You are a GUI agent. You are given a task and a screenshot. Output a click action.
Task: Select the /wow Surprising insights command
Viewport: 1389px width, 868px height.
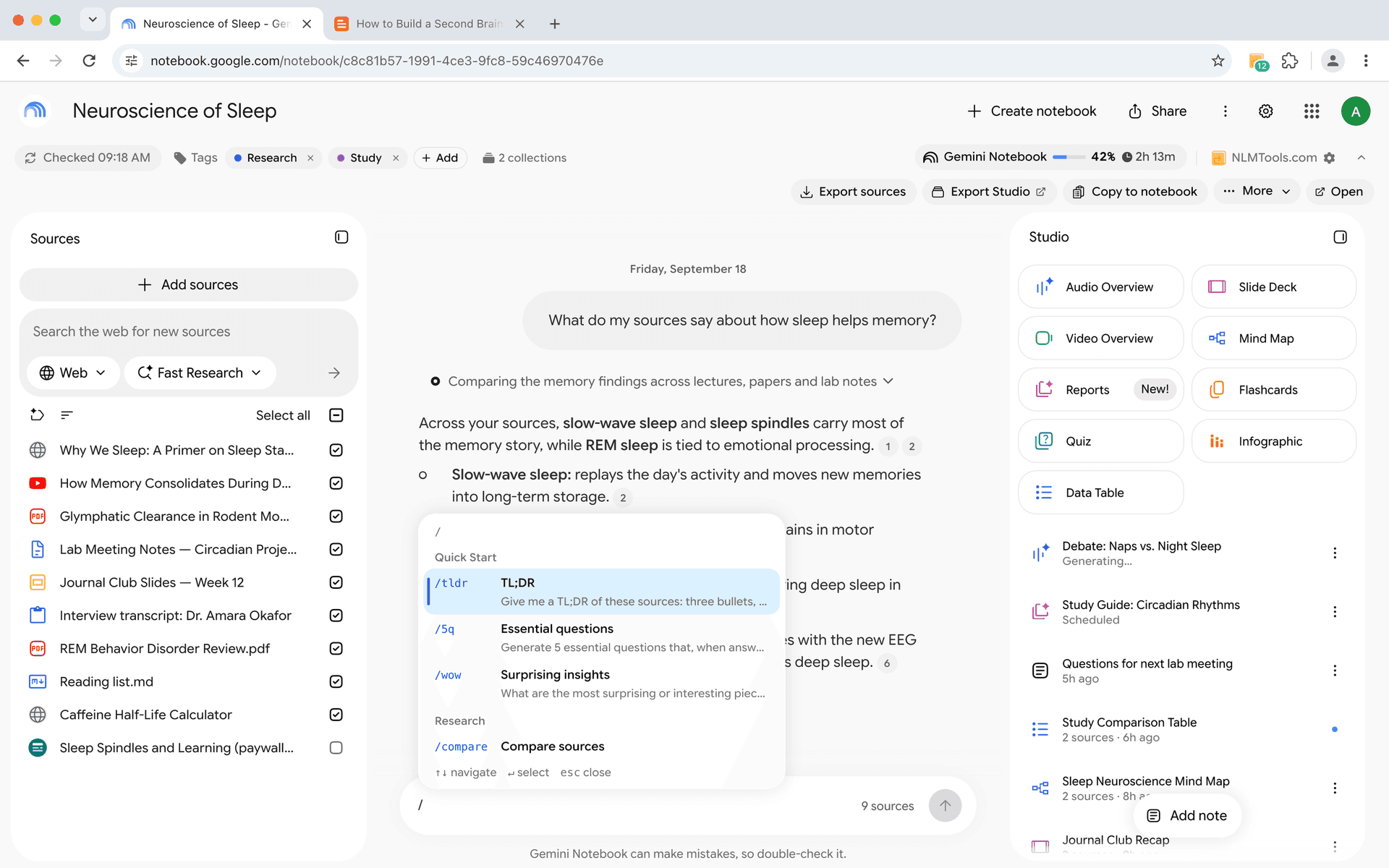coord(602,684)
